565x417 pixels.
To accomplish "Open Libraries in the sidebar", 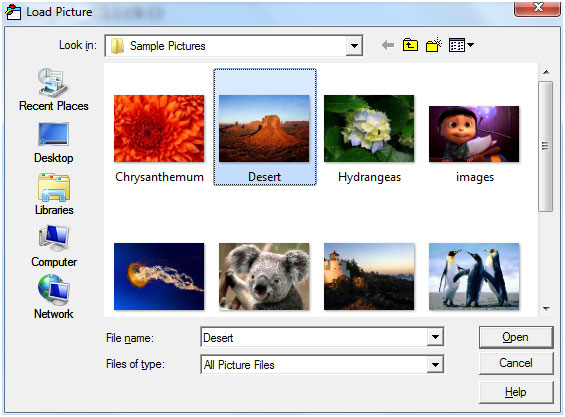I will [x=54, y=194].
